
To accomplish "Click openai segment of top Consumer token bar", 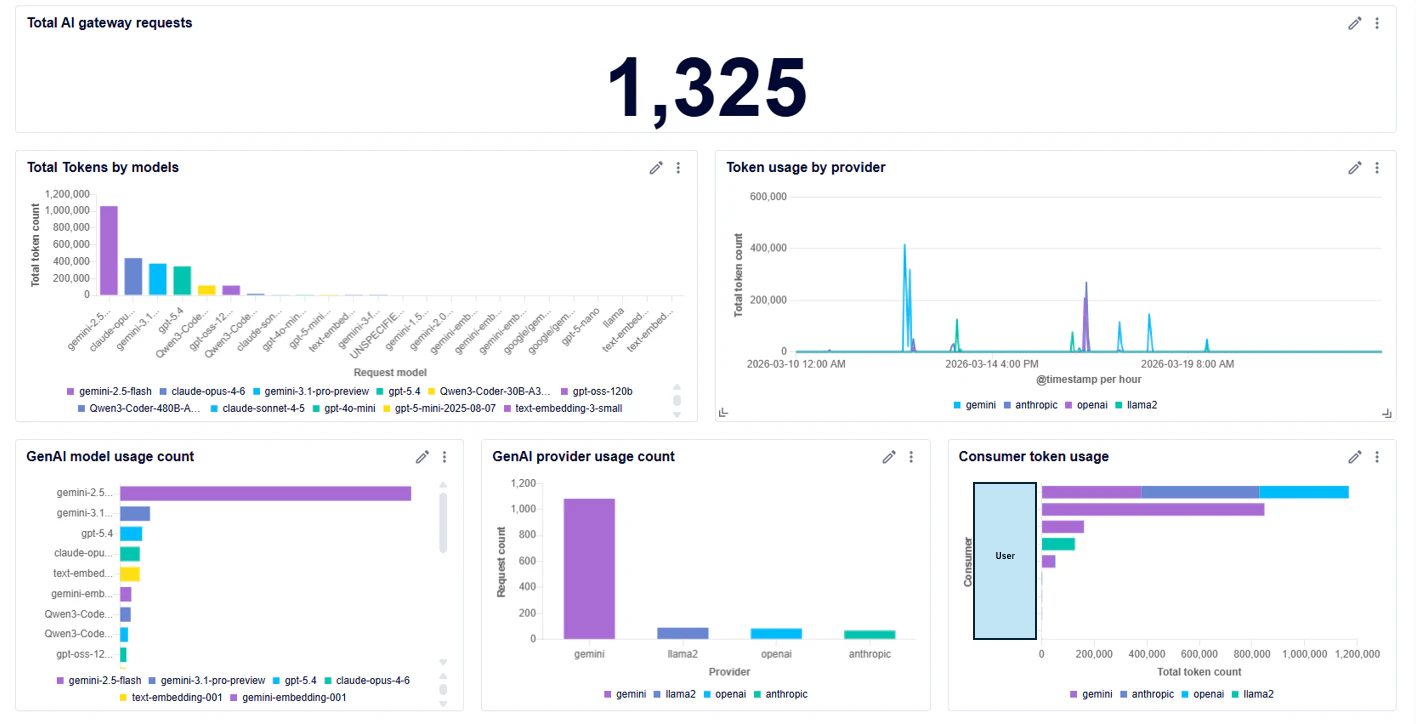I will coord(1304,492).
